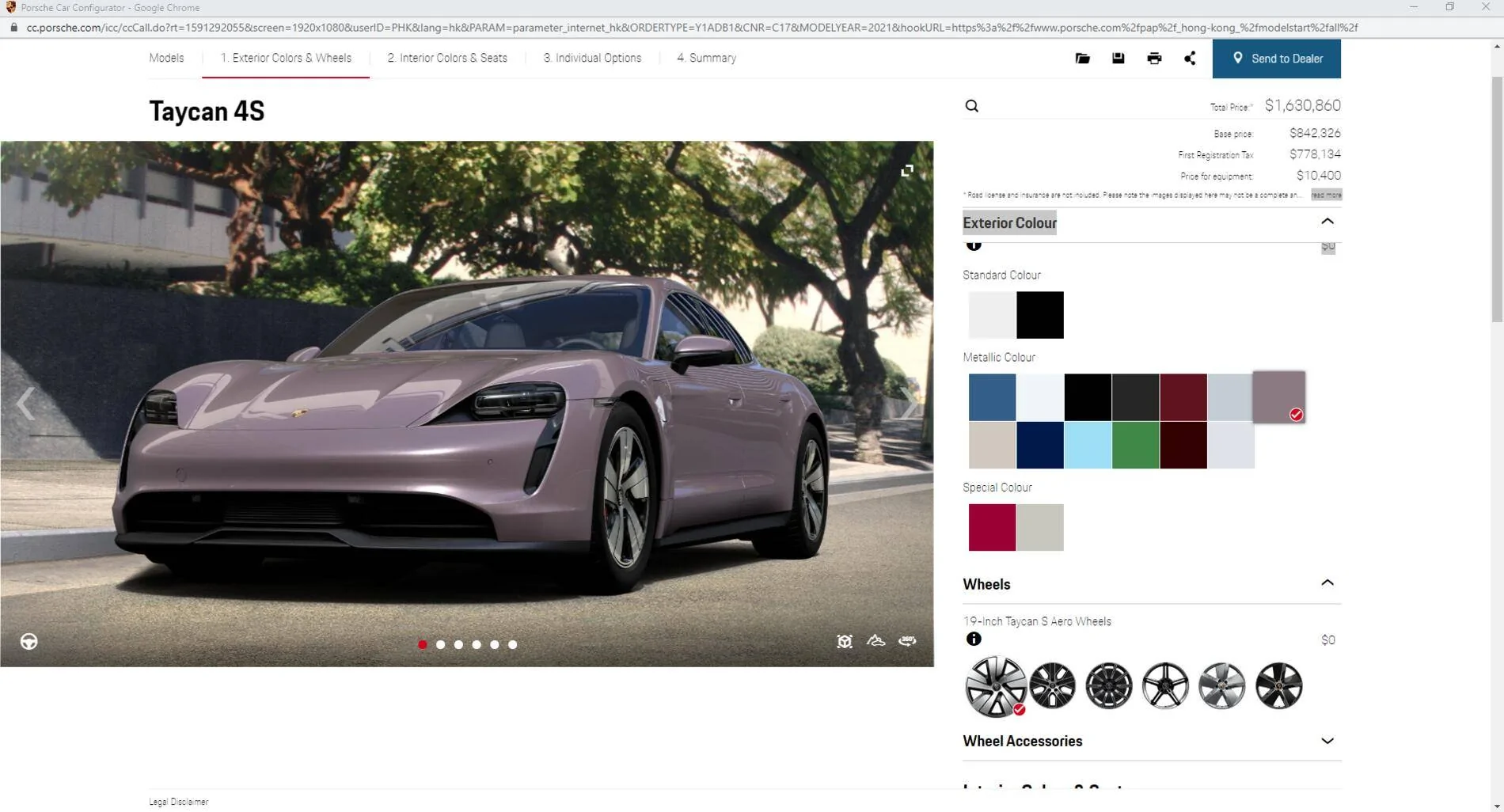The image size is (1504, 812).
Task: Select the second carousel dot
Action: pos(440,645)
